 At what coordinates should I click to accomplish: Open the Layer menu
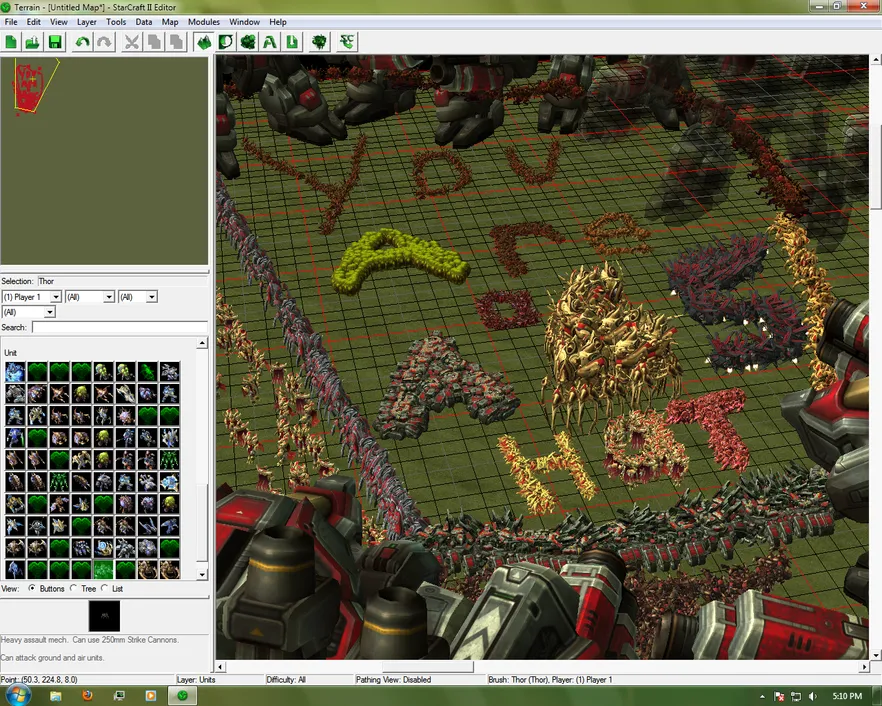click(x=87, y=22)
